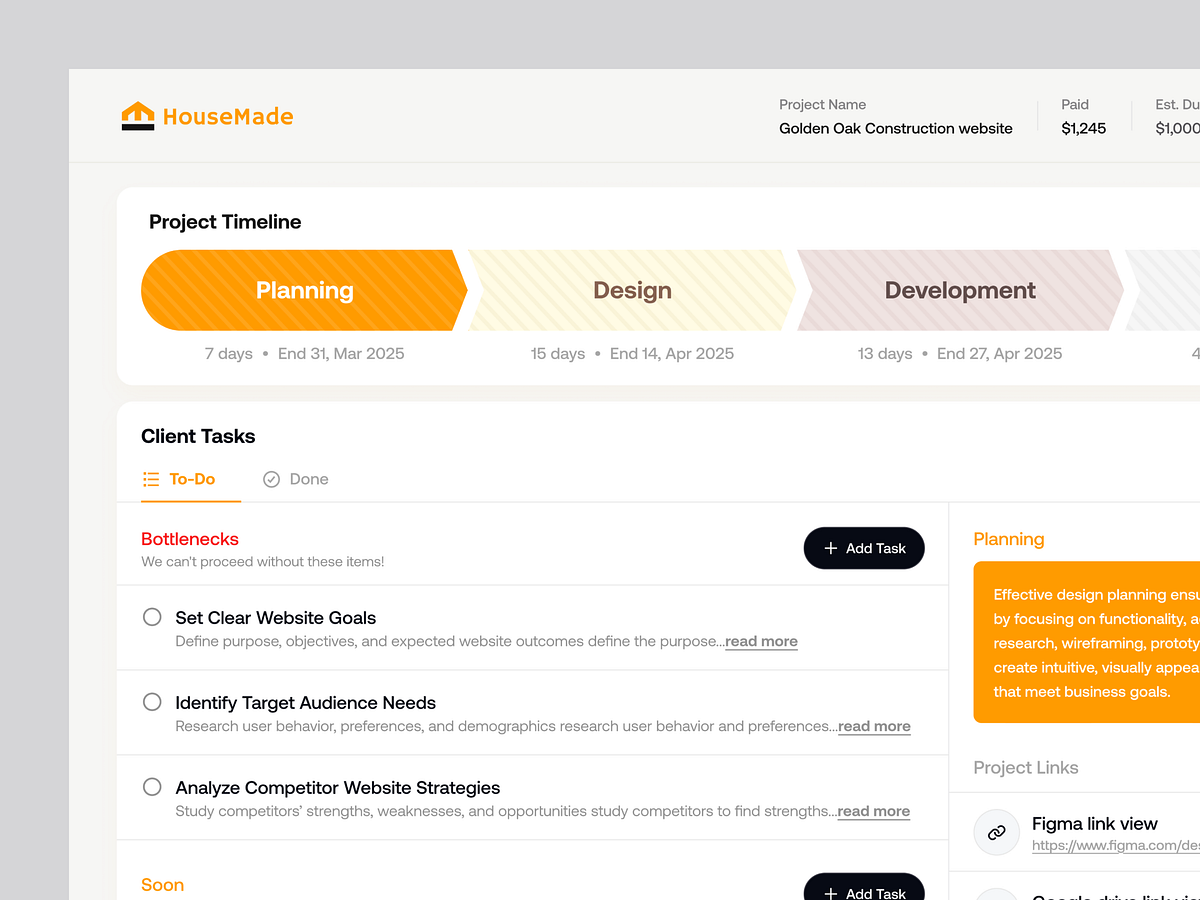Mark Set Clear Website Goals as complete
Screen dimensions: 1200x900
pos(152,617)
